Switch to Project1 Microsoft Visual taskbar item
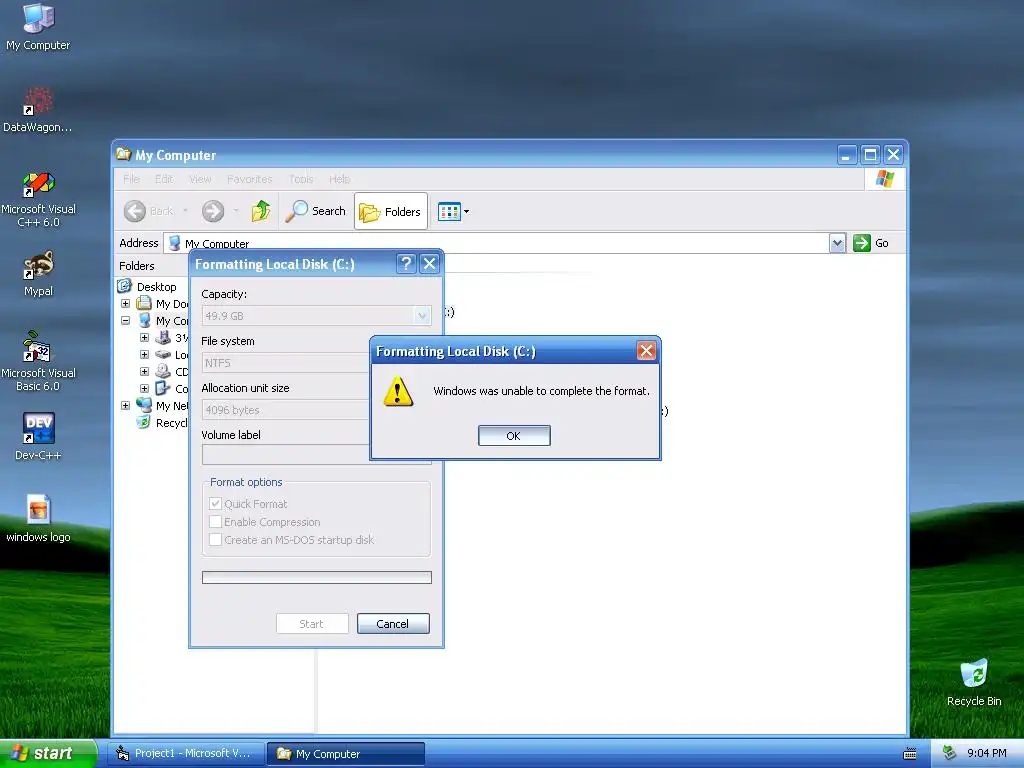The width and height of the screenshot is (1024, 768). point(187,754)
